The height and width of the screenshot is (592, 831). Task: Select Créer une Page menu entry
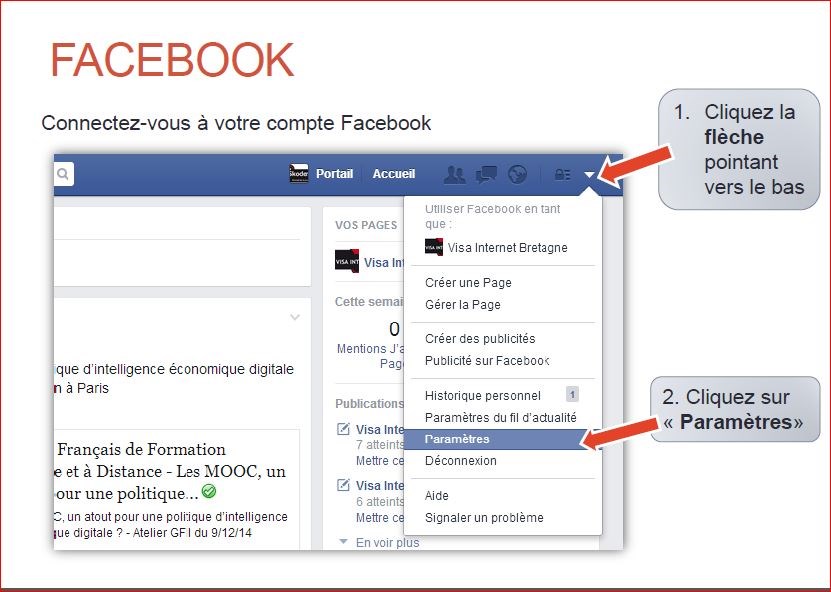(468, 282)
